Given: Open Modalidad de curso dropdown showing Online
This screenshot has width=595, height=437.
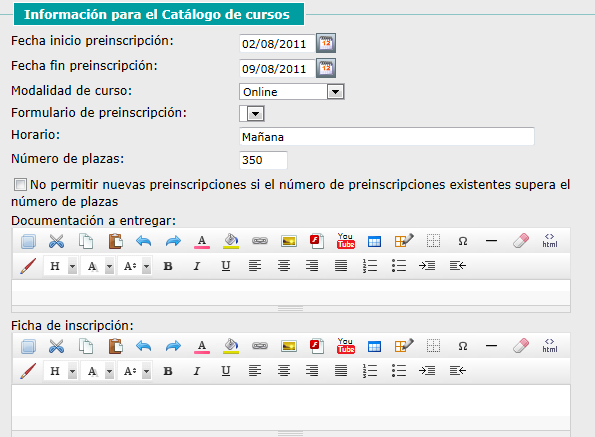Looking at the screenshot, I should tap(291, 92).
